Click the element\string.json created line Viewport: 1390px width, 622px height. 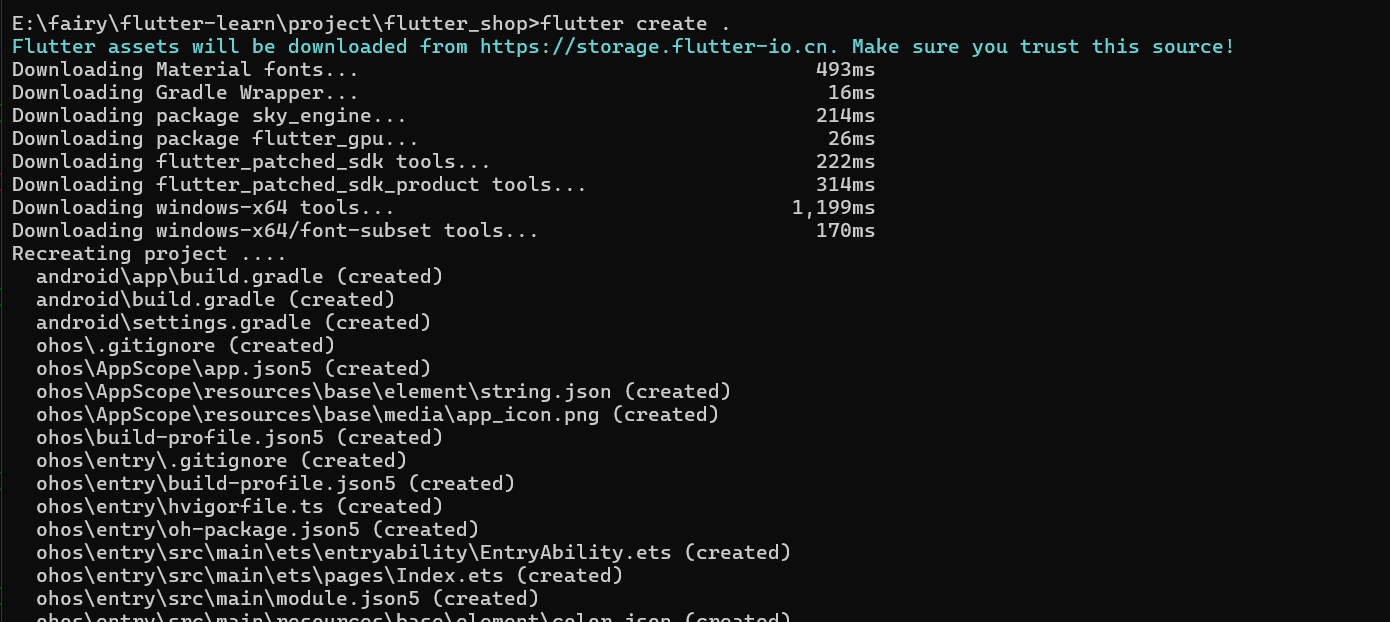[x=383, y=391]
